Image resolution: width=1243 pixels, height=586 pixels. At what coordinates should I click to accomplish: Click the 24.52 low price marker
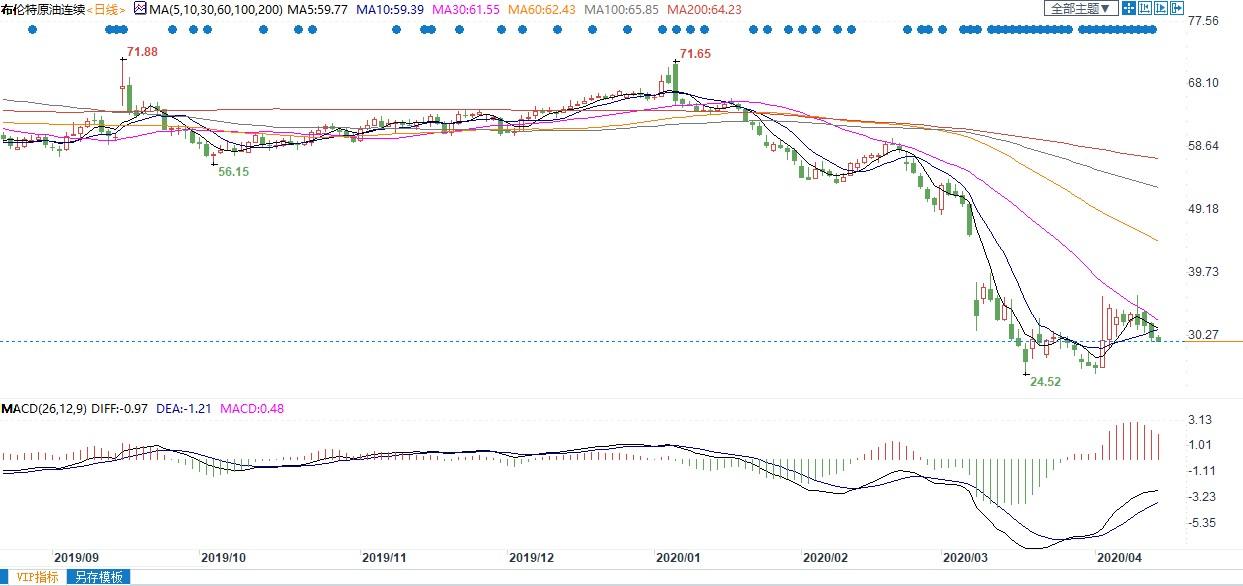click(x=1044, y=382)
